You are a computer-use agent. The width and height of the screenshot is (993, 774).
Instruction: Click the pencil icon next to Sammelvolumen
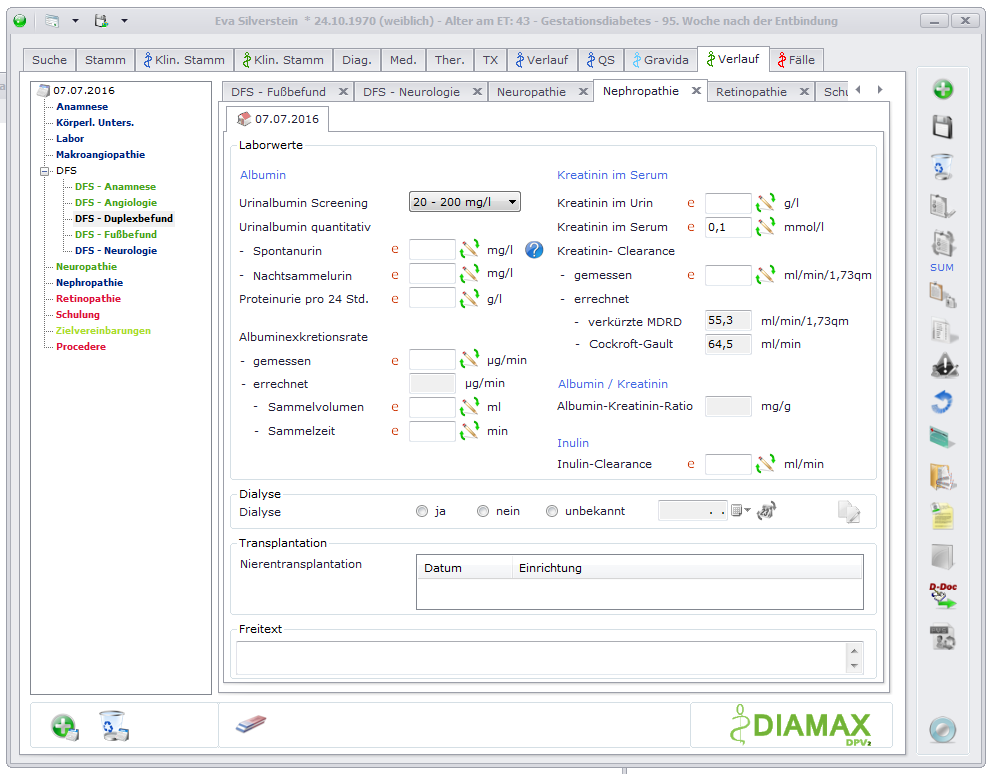(x=469, y=407)
